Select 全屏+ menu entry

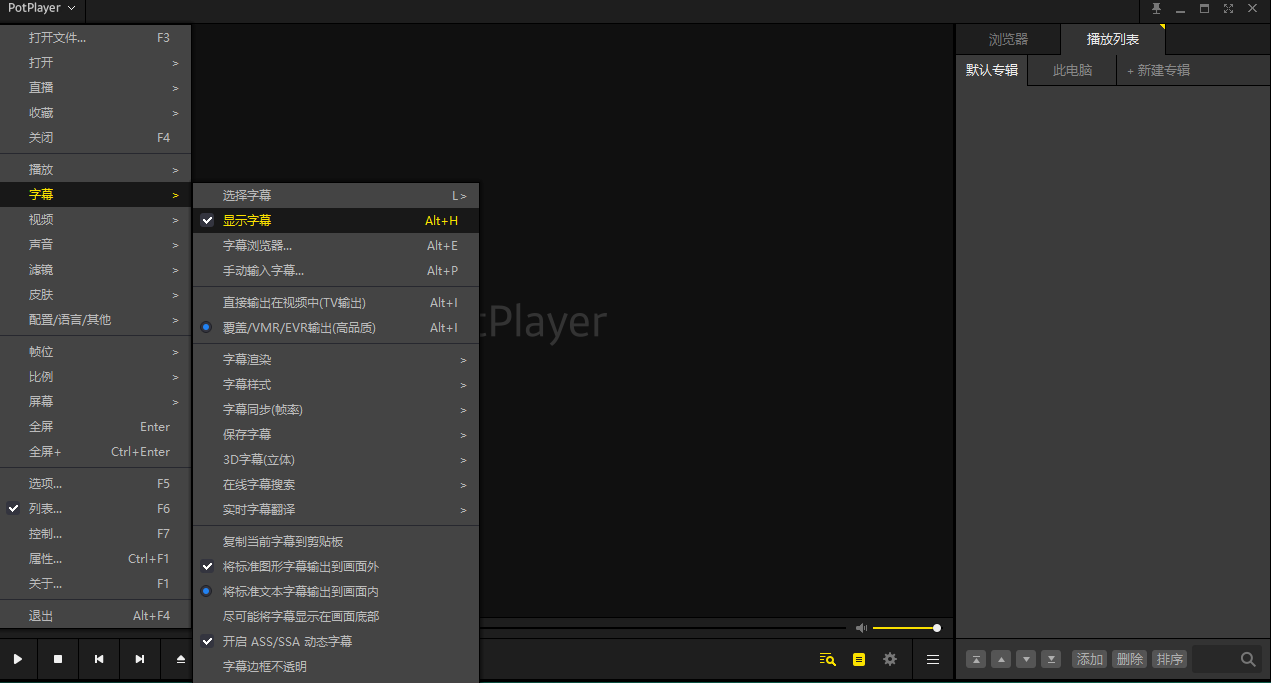tap(95, 452)
